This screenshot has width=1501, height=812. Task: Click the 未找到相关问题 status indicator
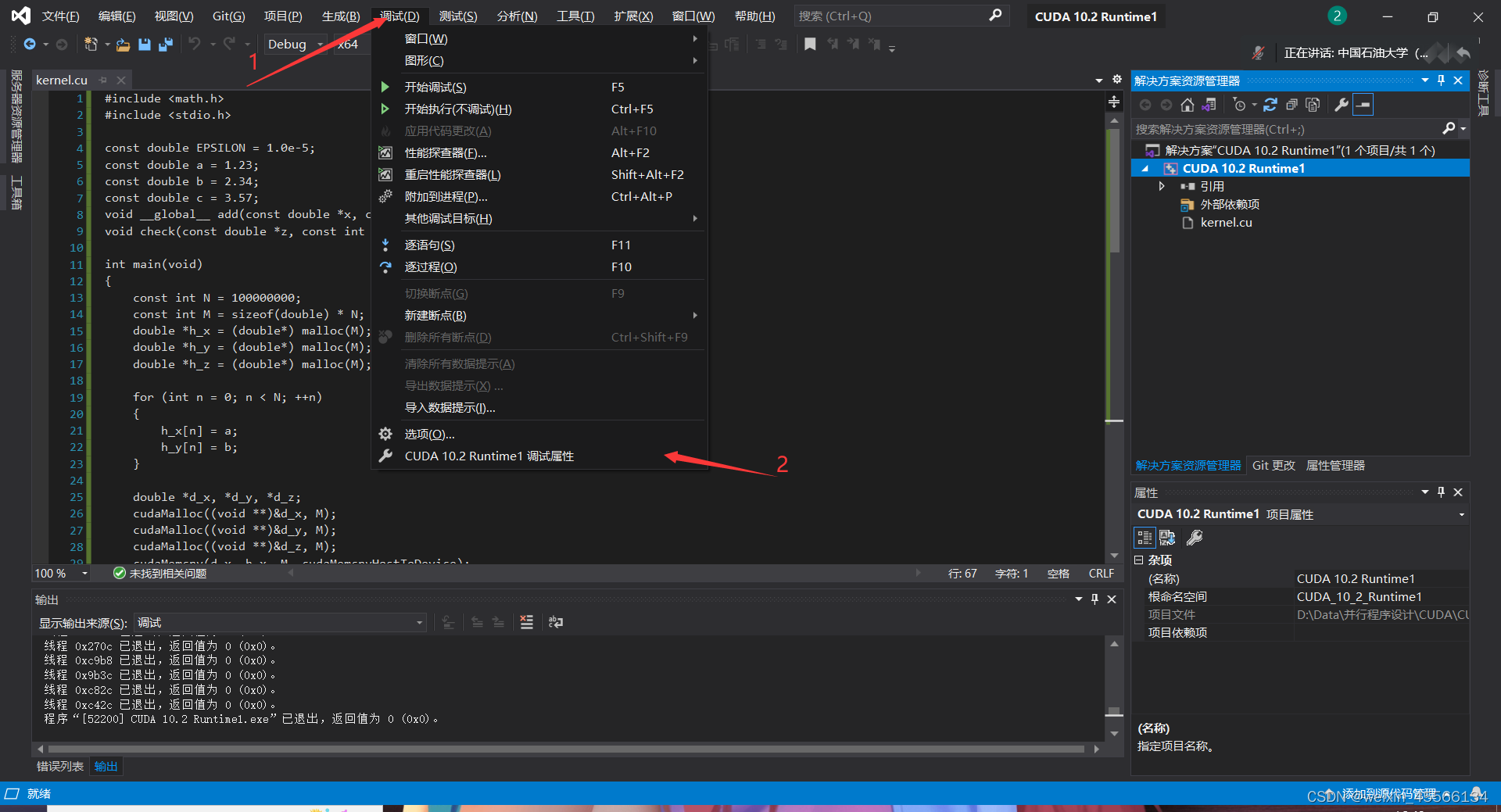(160, 574)
